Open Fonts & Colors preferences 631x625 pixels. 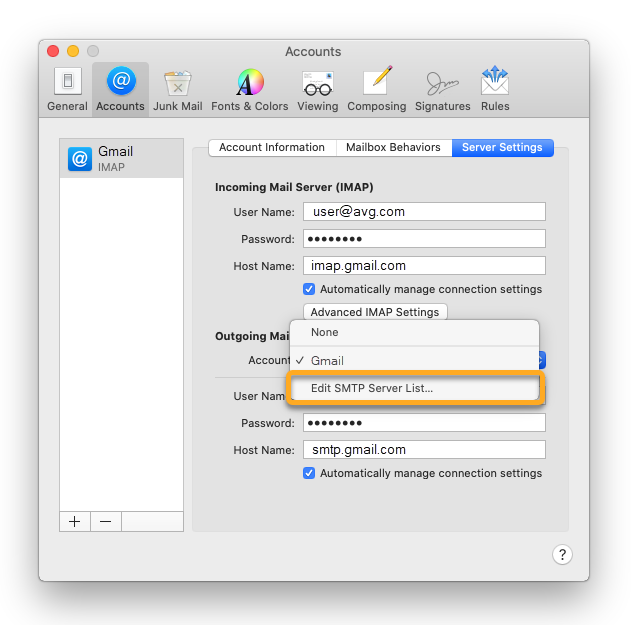coord(250,89)
